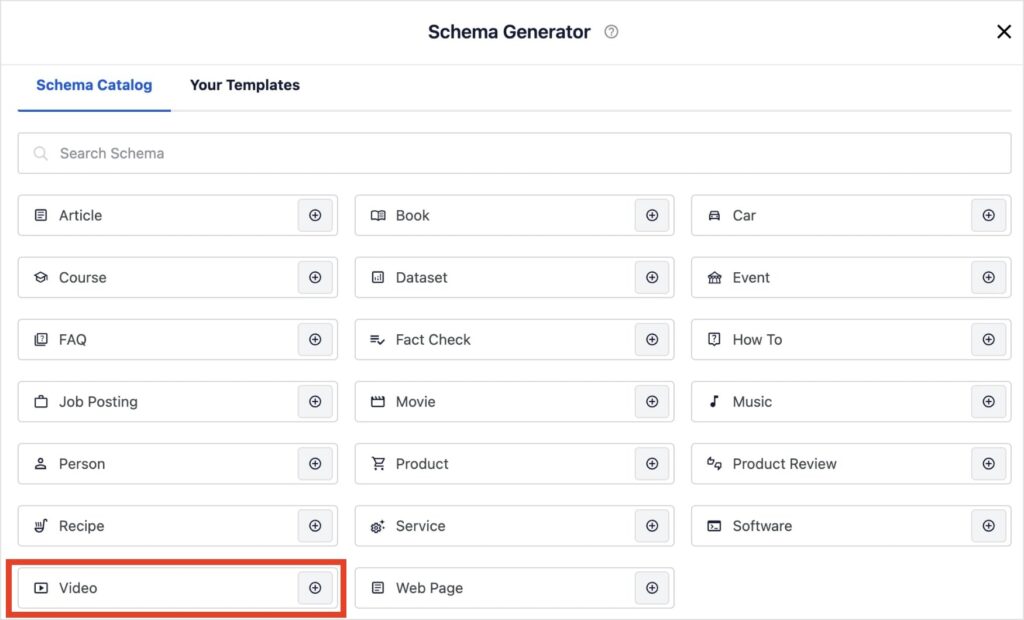Image resolution: width=1024 pixels, height=620 pixels.
Task: Add Job Posting schema with plus icon
Action: [315, 402]
